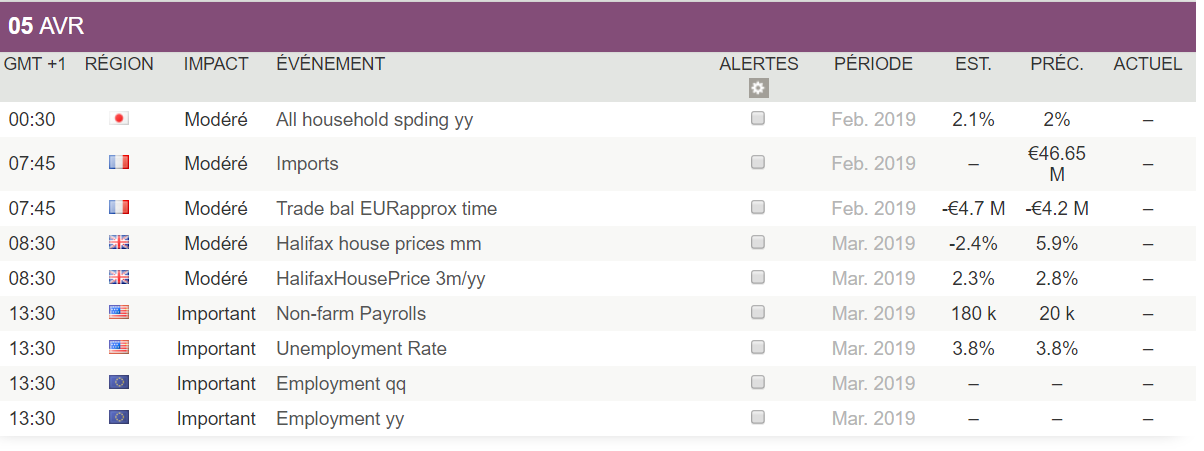Click the French flag in the Trade bal row
Image resolution: width=1204 pixels, height=451 pixels.
click(119, 208)
